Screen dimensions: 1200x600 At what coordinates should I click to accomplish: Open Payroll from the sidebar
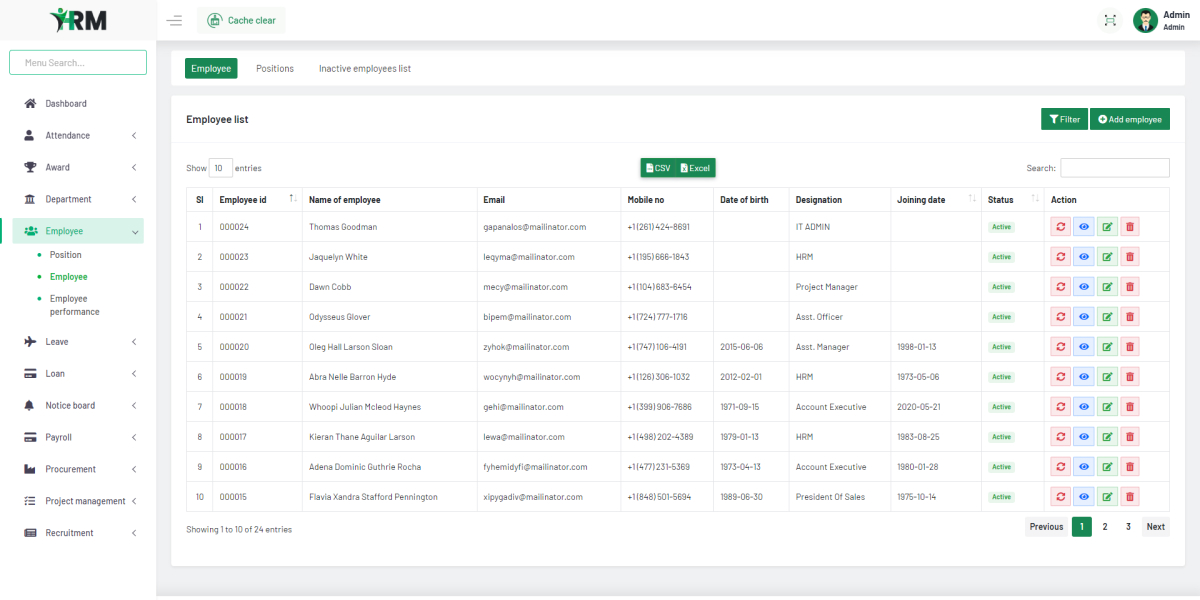60,437
